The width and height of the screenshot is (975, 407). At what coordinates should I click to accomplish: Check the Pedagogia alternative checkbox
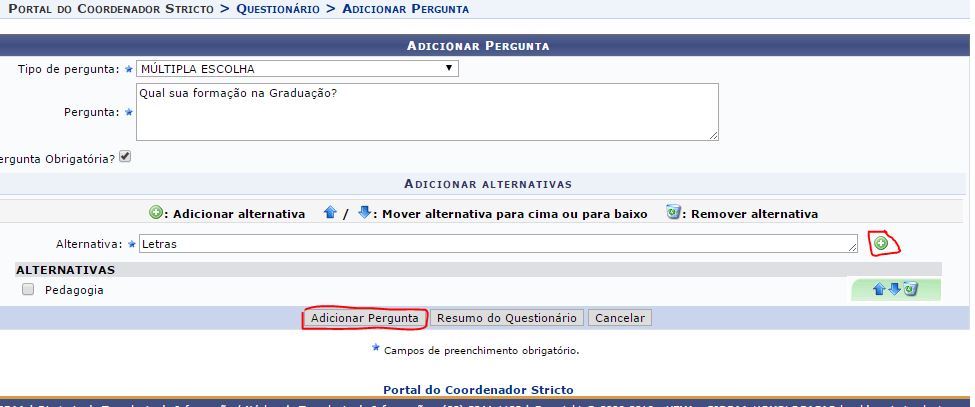28,290
